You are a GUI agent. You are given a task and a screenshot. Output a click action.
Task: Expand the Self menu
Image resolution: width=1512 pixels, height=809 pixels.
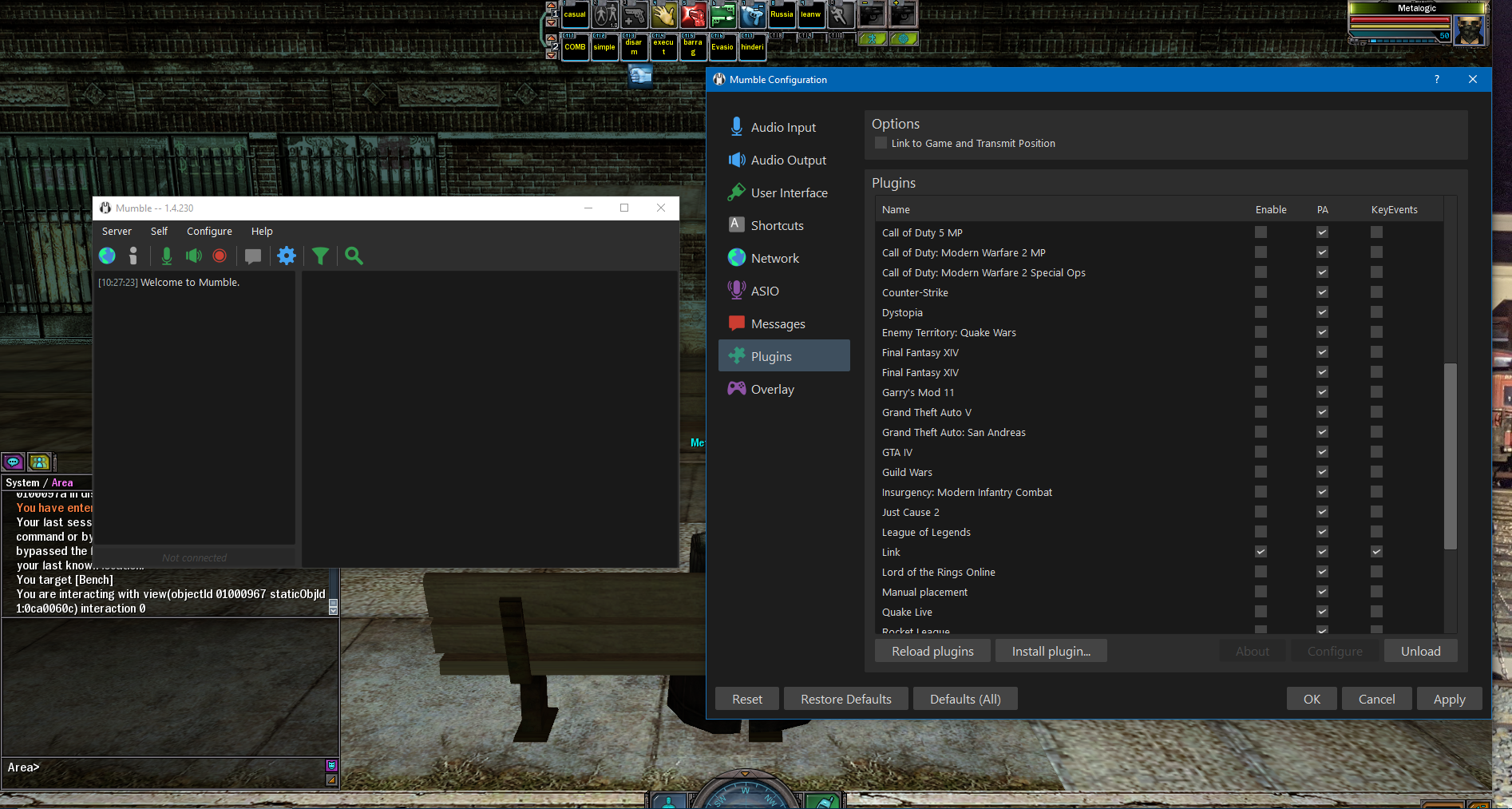coord(159,231)
